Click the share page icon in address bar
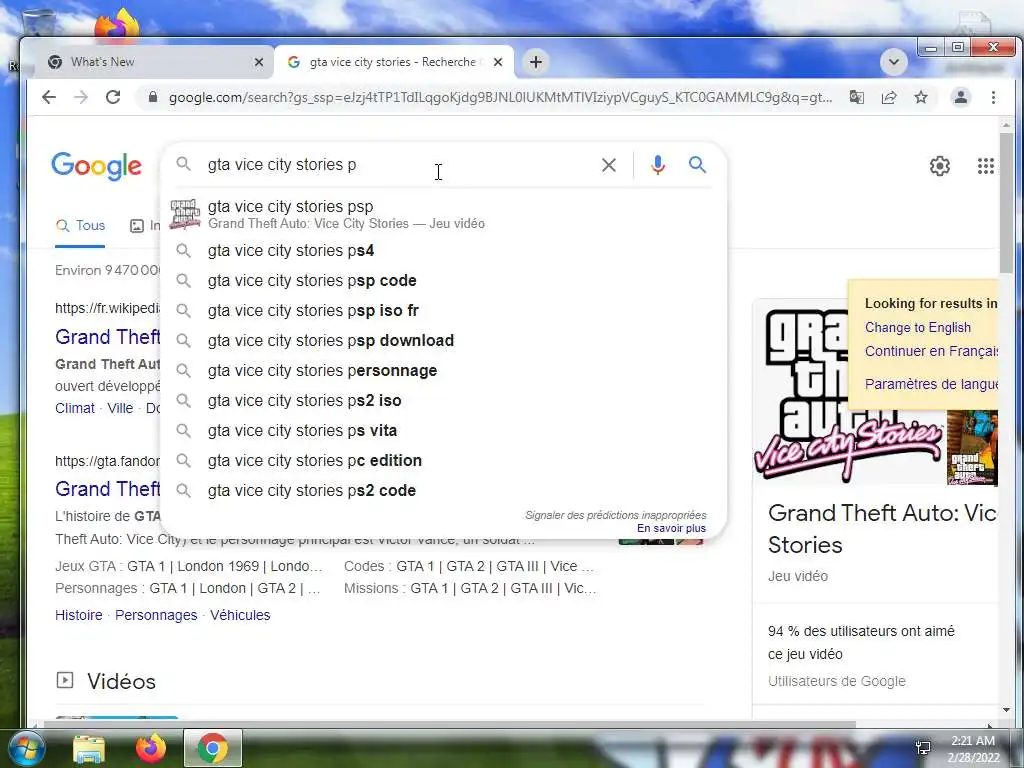 pyautogui.click(x=889, y=97)
